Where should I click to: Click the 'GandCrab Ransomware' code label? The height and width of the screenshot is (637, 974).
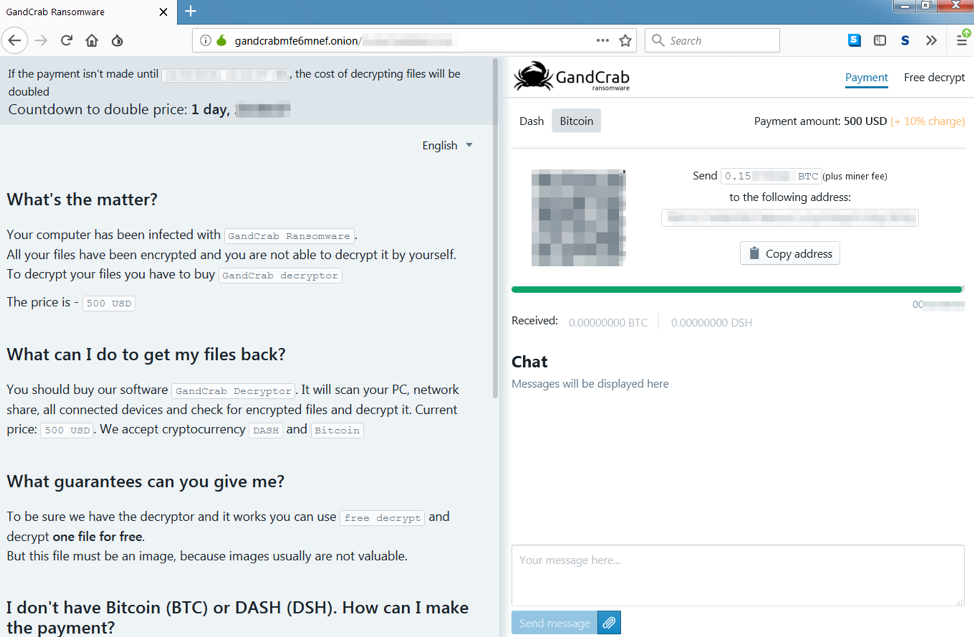[289, 236]
